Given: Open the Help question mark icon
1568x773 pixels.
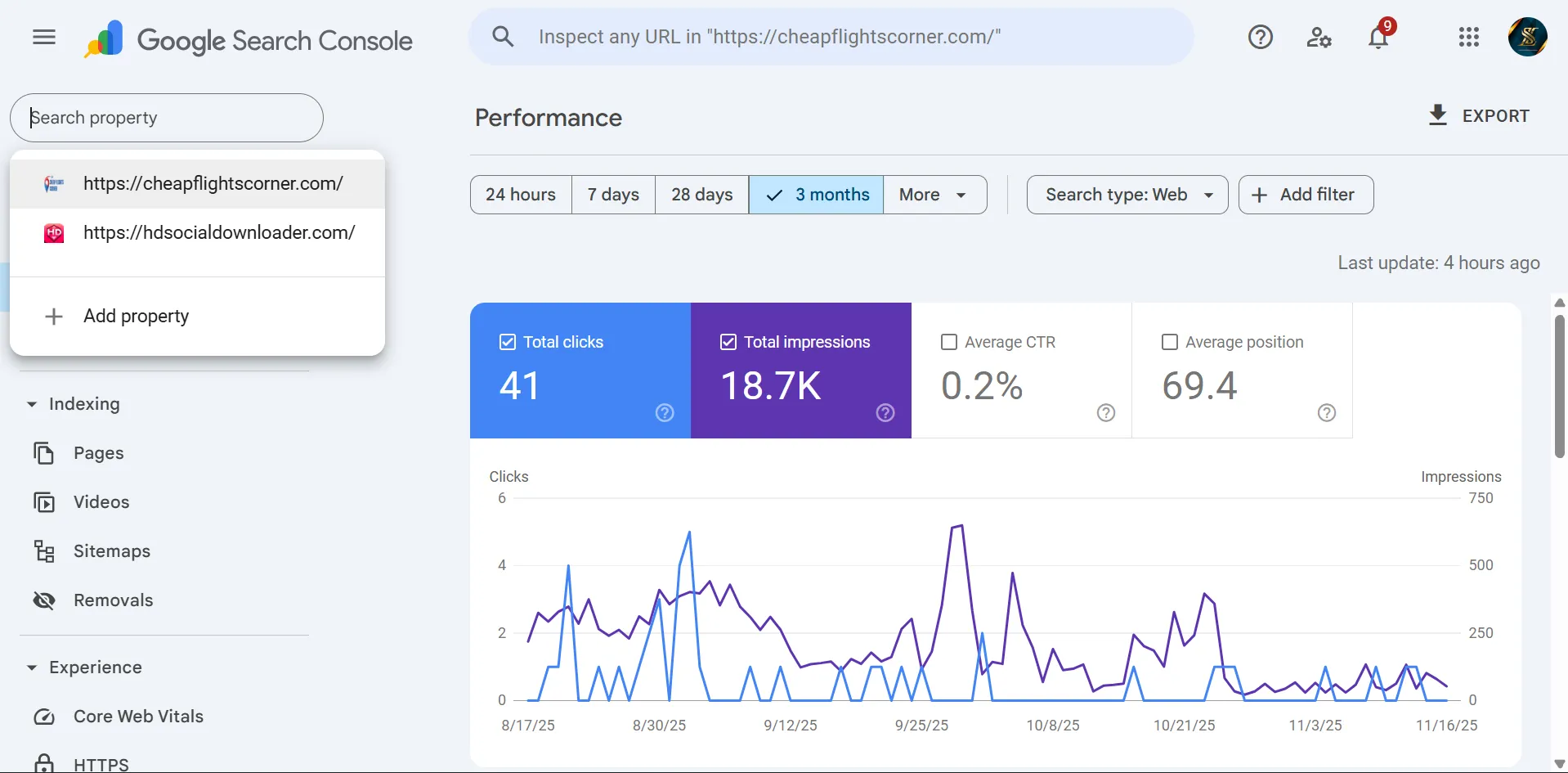Looking at the screenshot, I should pyautogui.click(x=1260, y=38).
